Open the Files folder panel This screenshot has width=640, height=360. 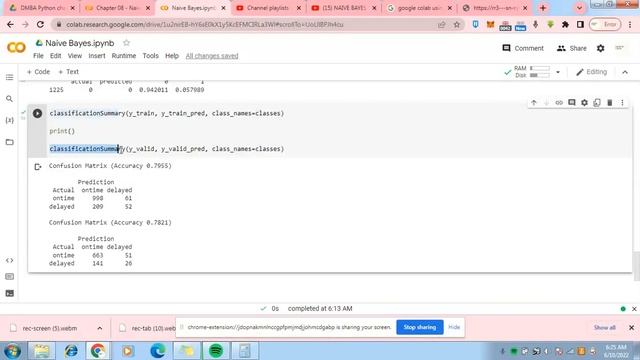[9, 142]
